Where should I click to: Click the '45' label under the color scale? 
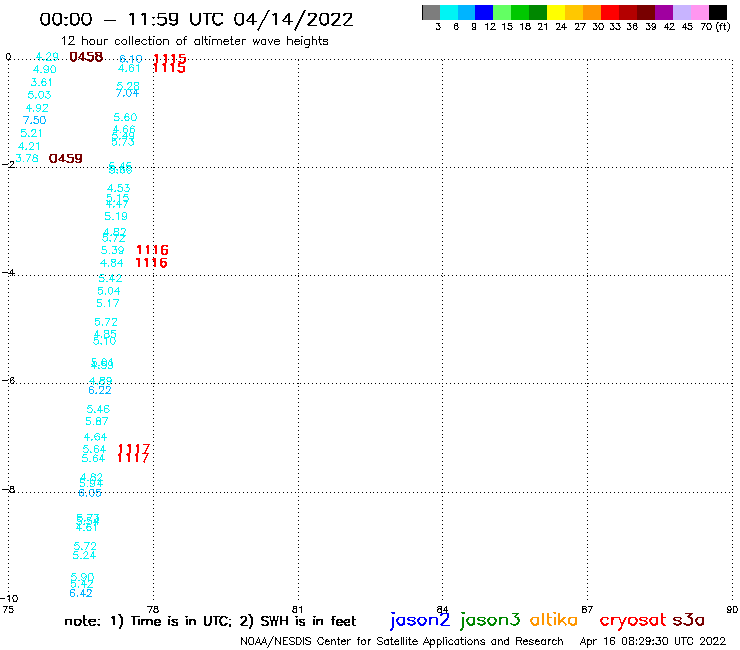click(687, 27)
